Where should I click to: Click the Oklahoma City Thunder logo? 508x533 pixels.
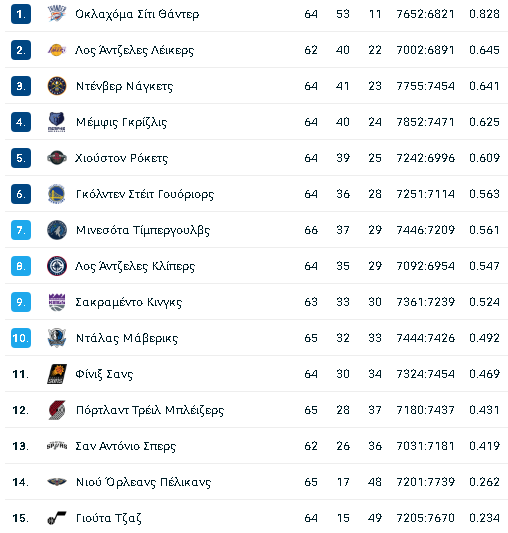click(x=56, y=14)
